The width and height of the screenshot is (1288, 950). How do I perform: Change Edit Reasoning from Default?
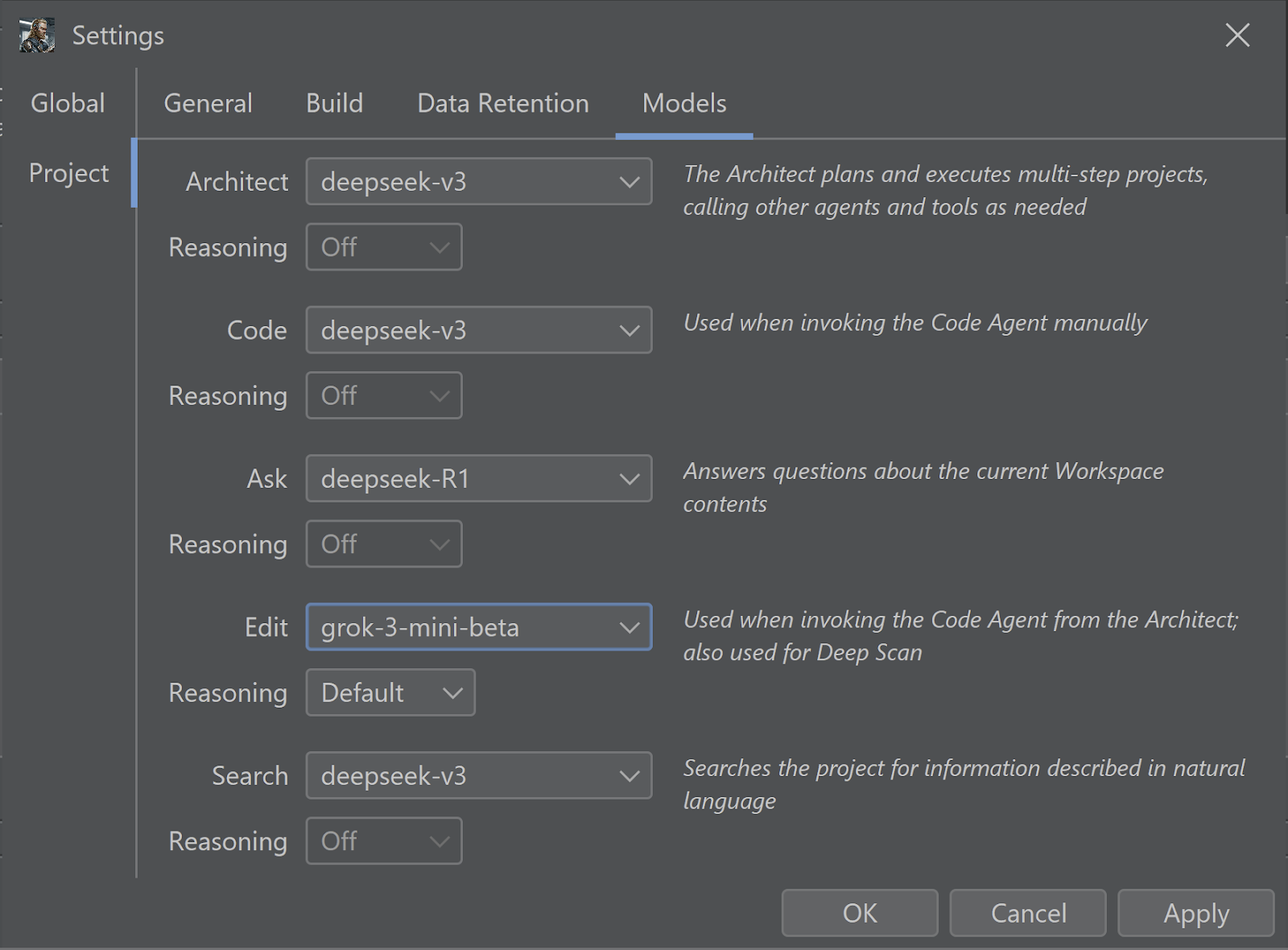click(390, 692)
